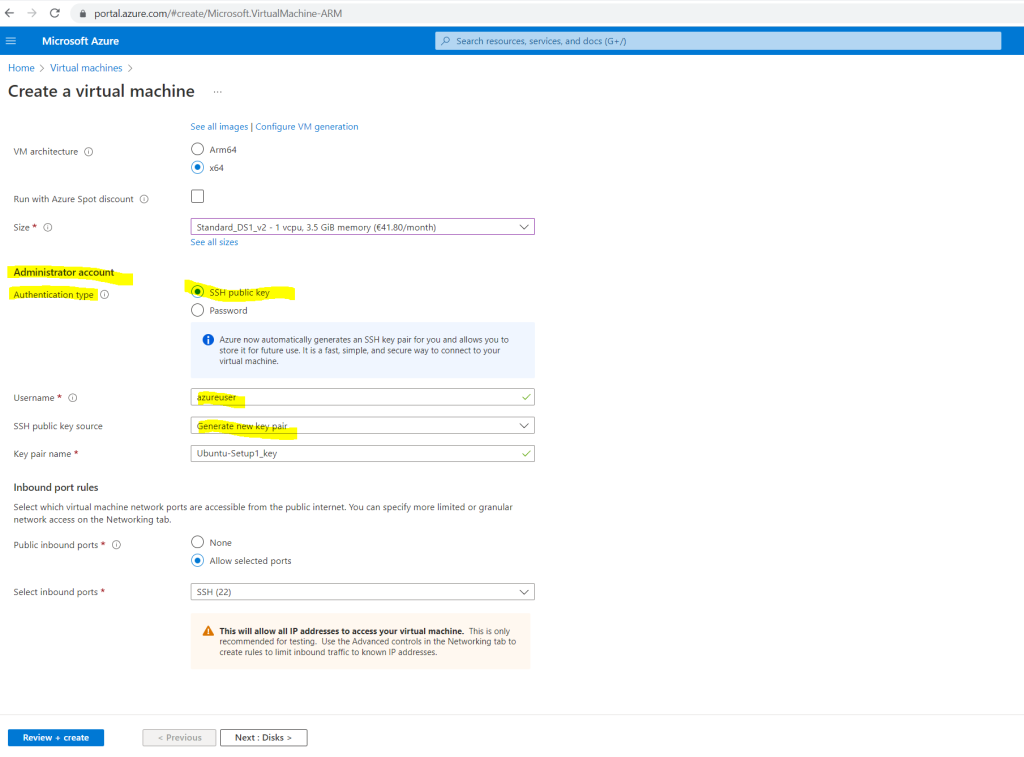Click the Previous button

[x=180, y=737]
